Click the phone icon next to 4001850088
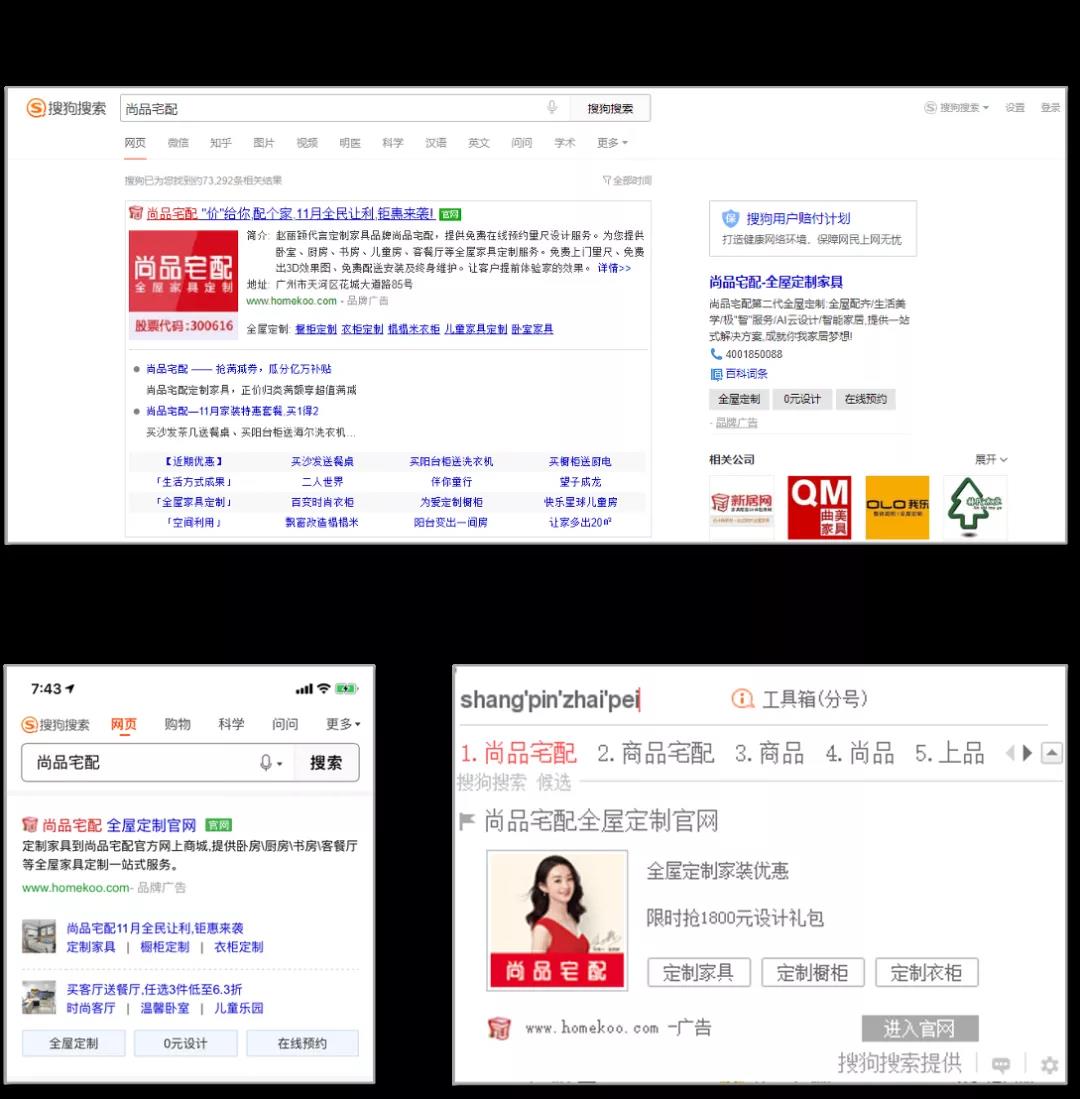The height and width of the screenshot is (1099, 1080). [716, 354]
